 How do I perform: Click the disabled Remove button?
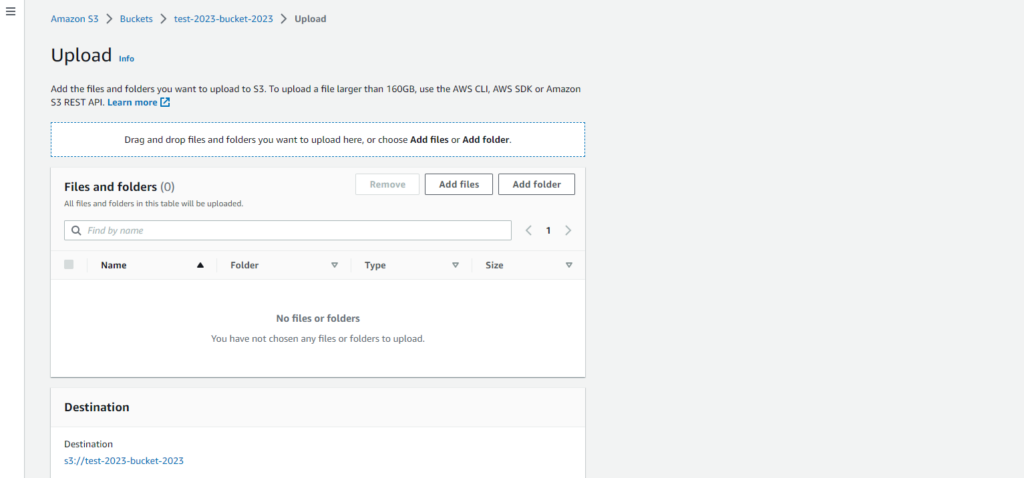(x=387, y=184)
